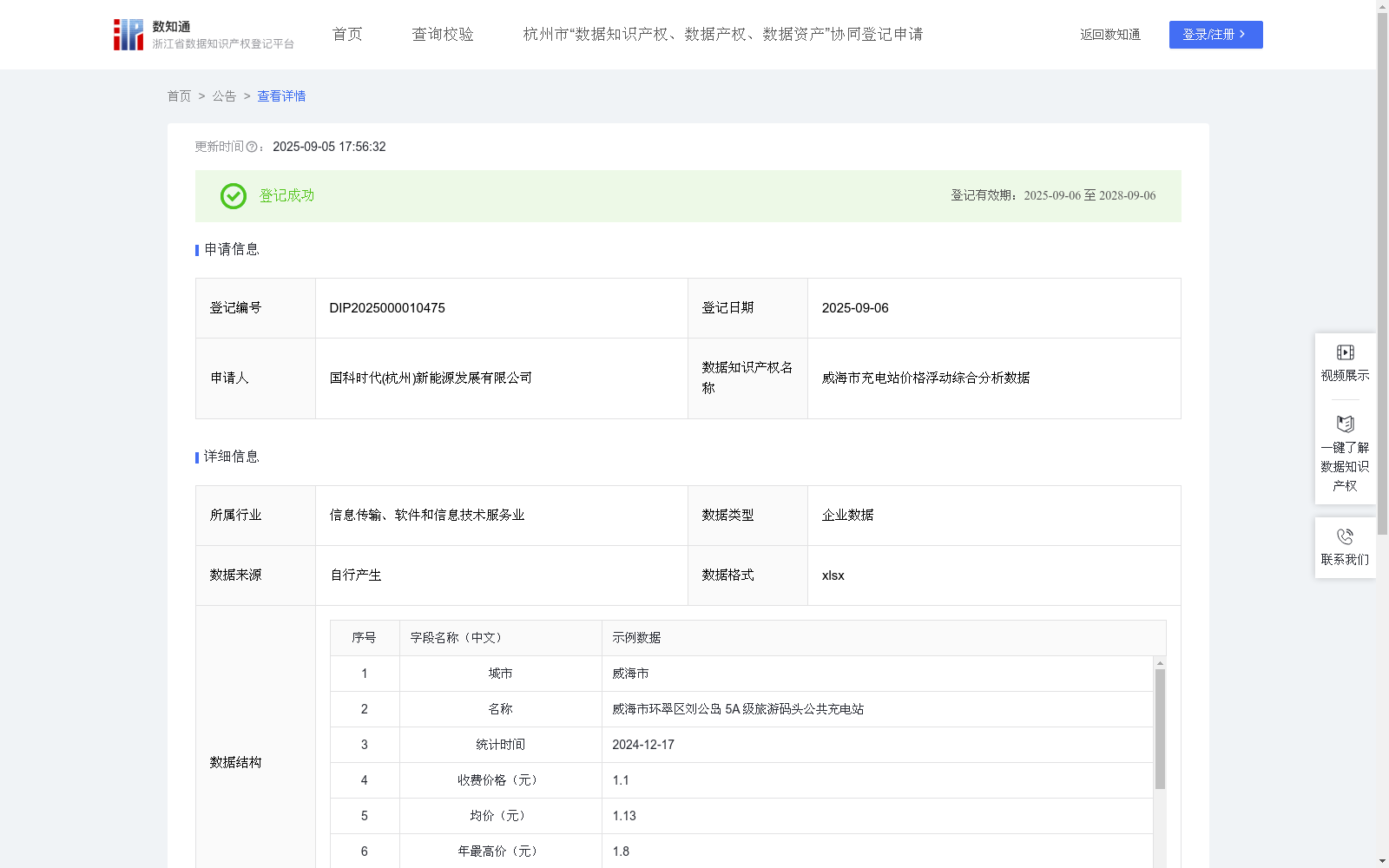Image resolution: width=1389 pixels, height=868 pixels.
Task: Select the 查询校验 navigation item
Action: 442,34
